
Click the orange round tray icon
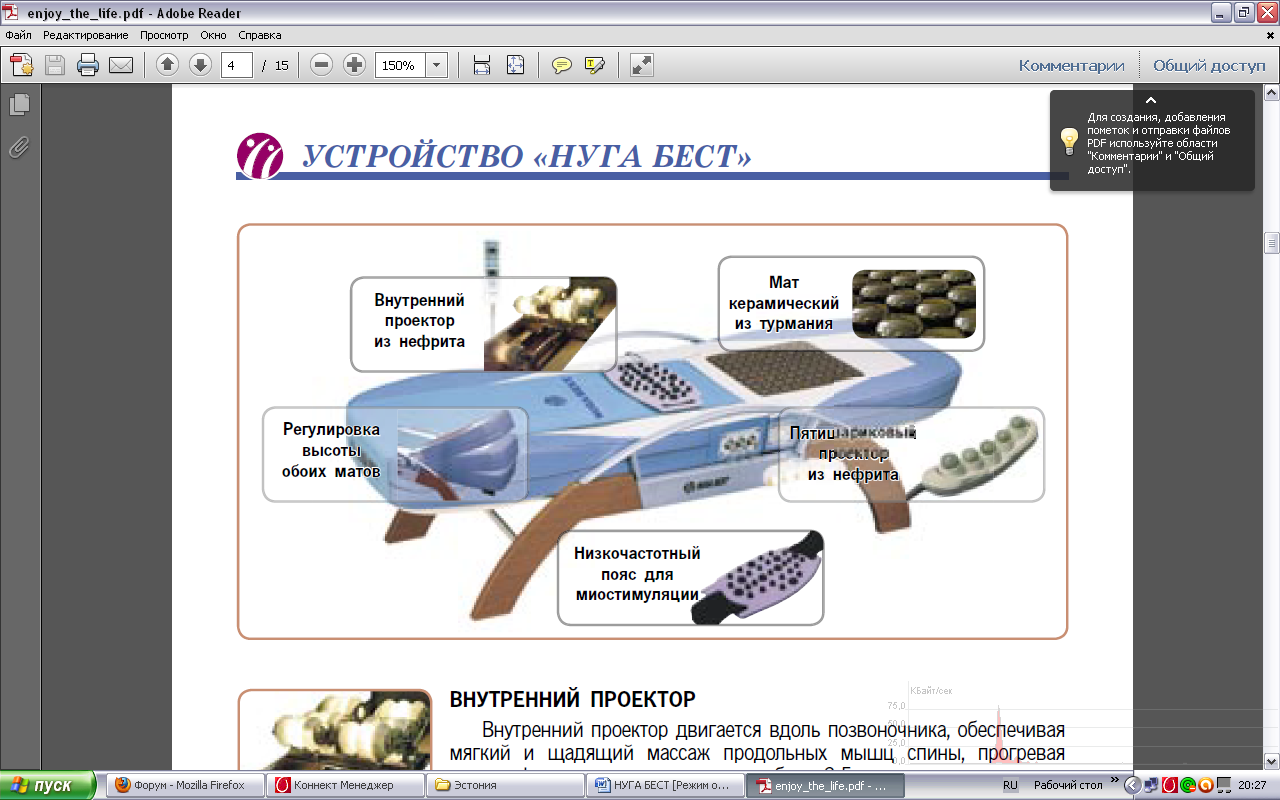click(x=1204, y=785)
